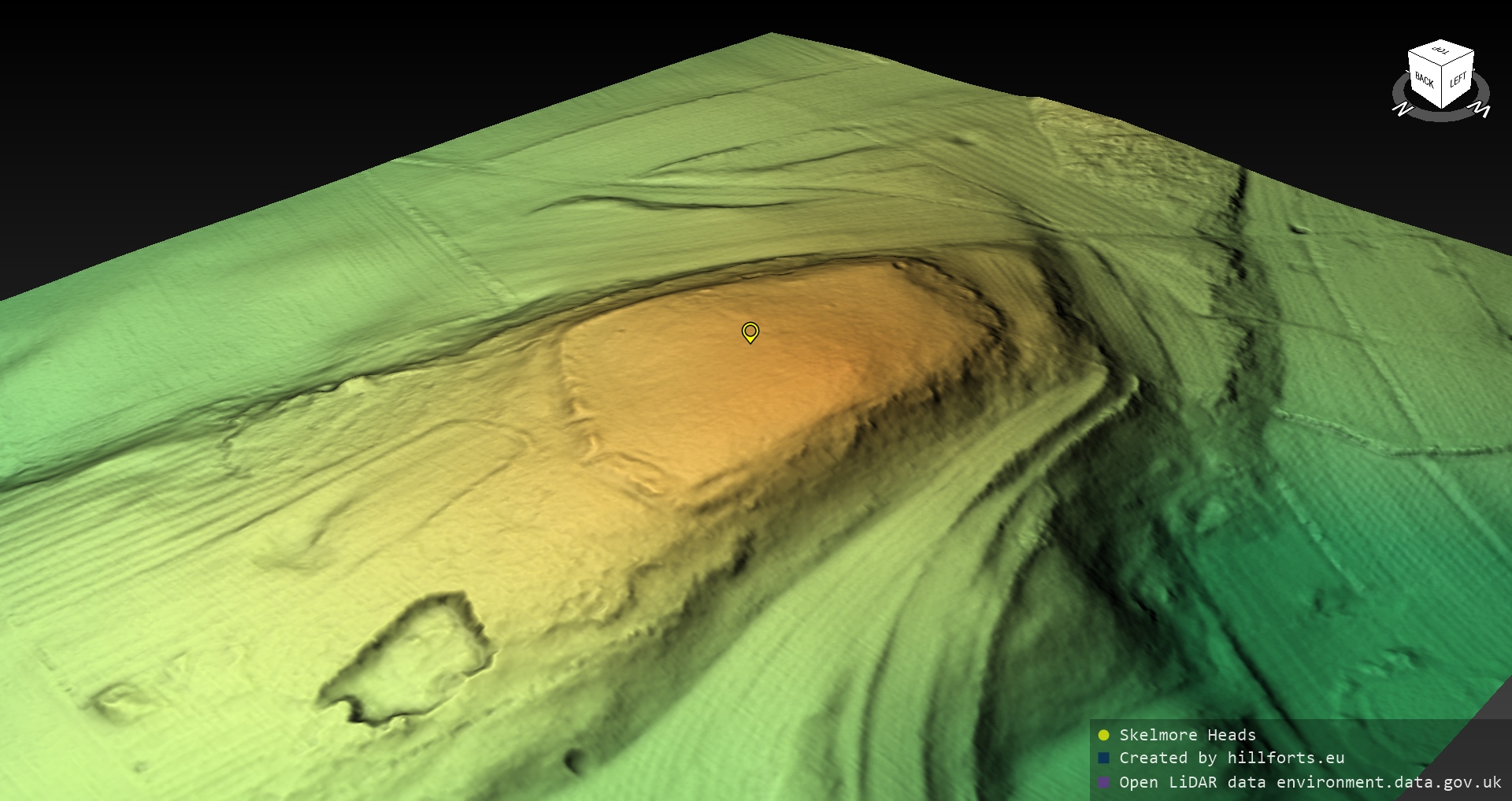Click the far peak corner of terrain model
This screenshot has width=1512, height=801.
click(x=771, y=35)
